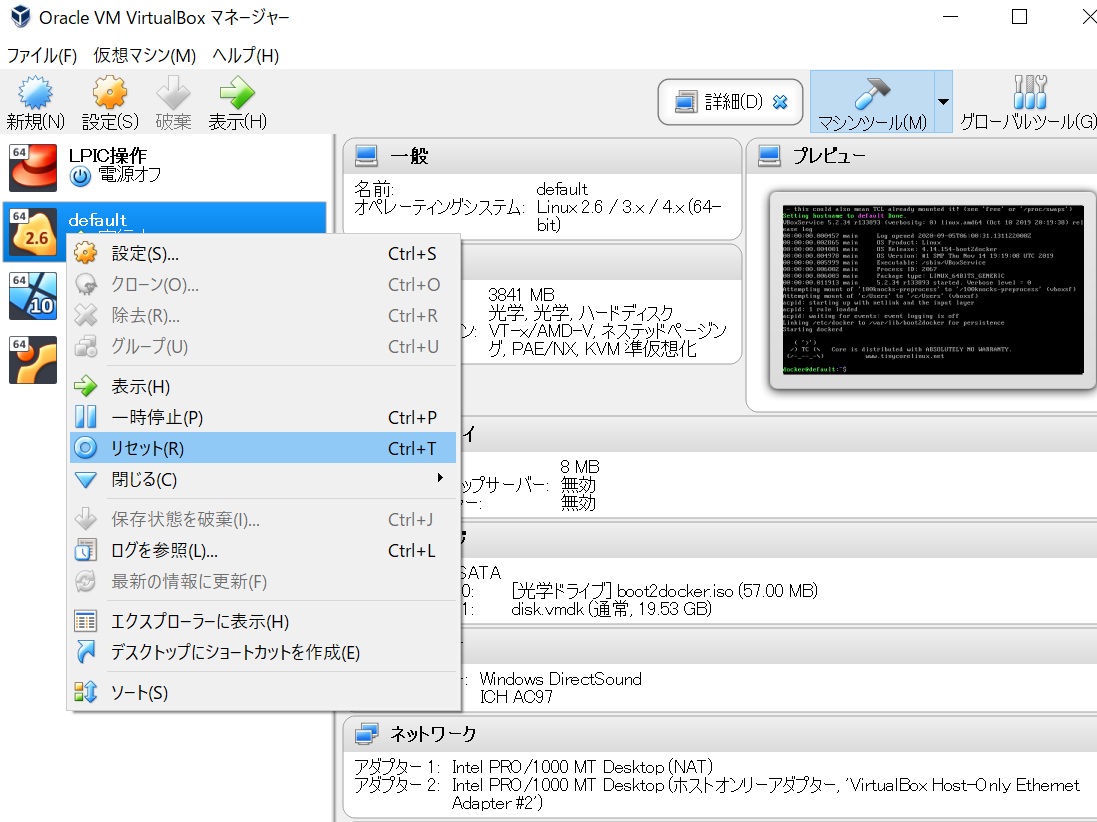Choose ログを参照(L)... to view logs
This screenshot has height=822, width=1097.
pos(263,551)
